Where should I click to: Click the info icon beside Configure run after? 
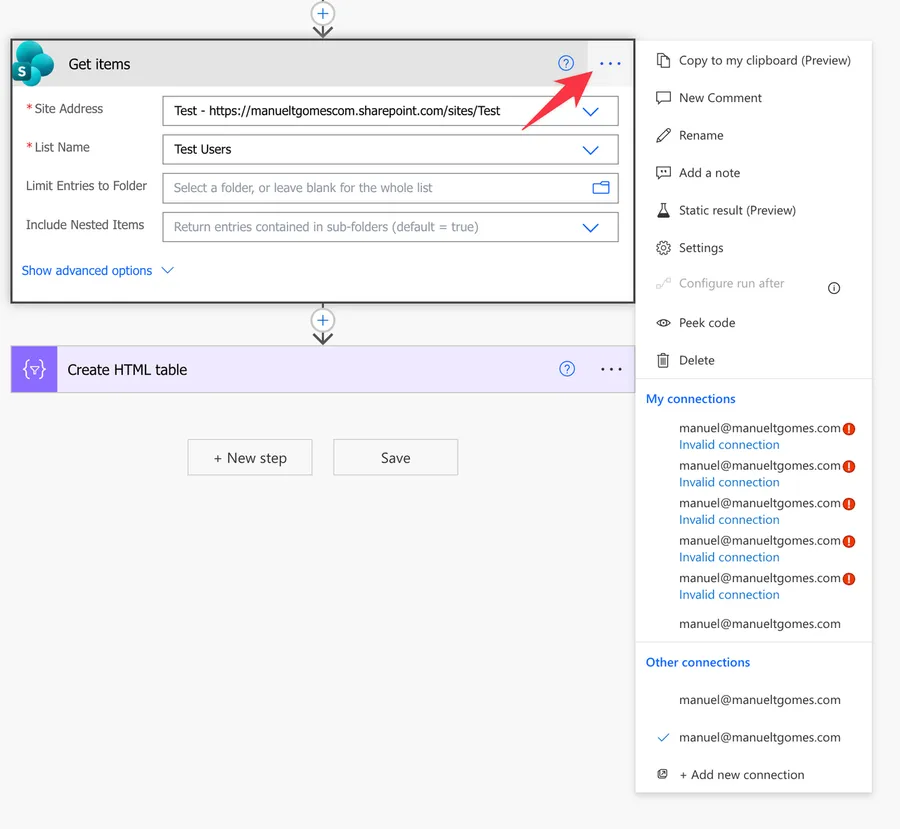[x=834, y=288]
